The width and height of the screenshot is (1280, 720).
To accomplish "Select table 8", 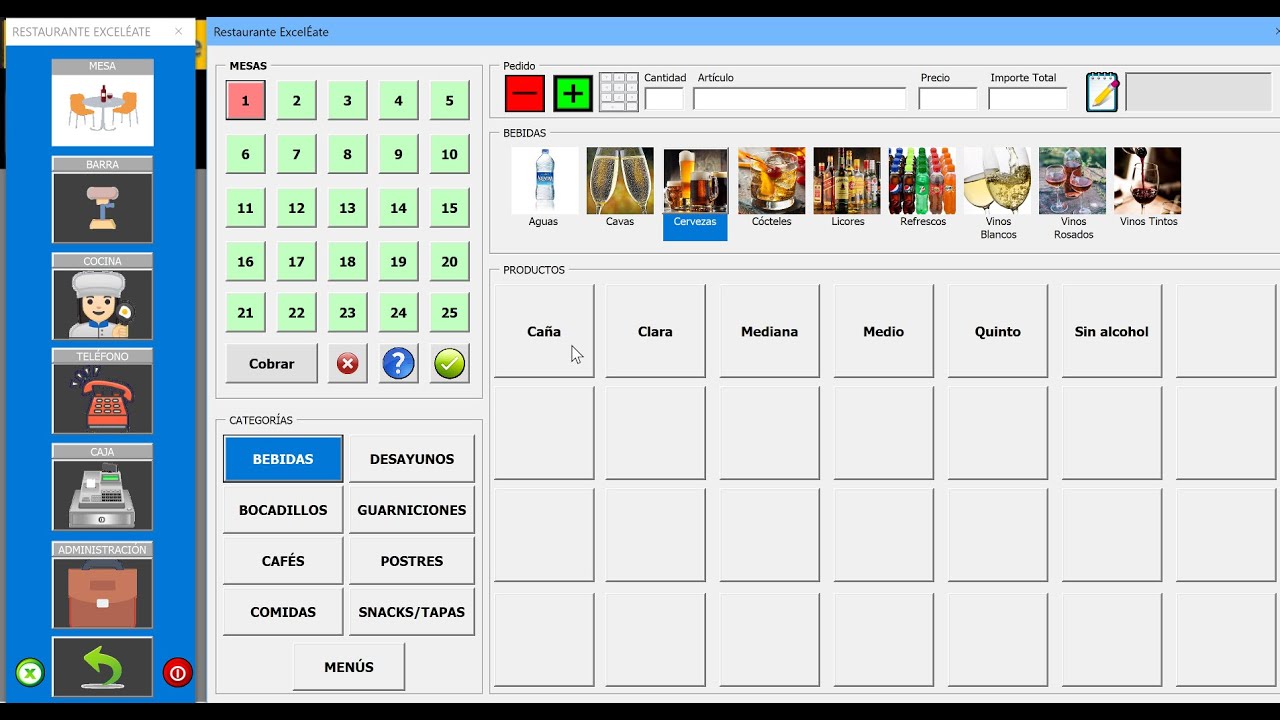I will tap(347, 155).
